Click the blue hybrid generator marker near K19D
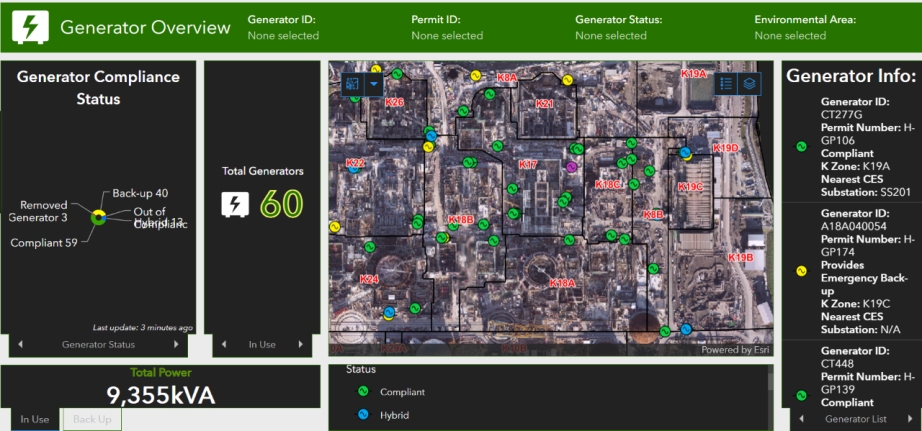 tap(686, 153)
